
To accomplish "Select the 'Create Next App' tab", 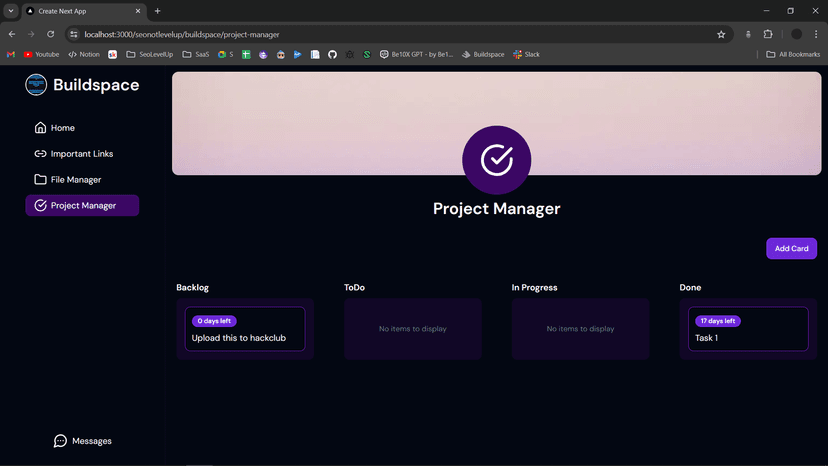I will point(83,11).
